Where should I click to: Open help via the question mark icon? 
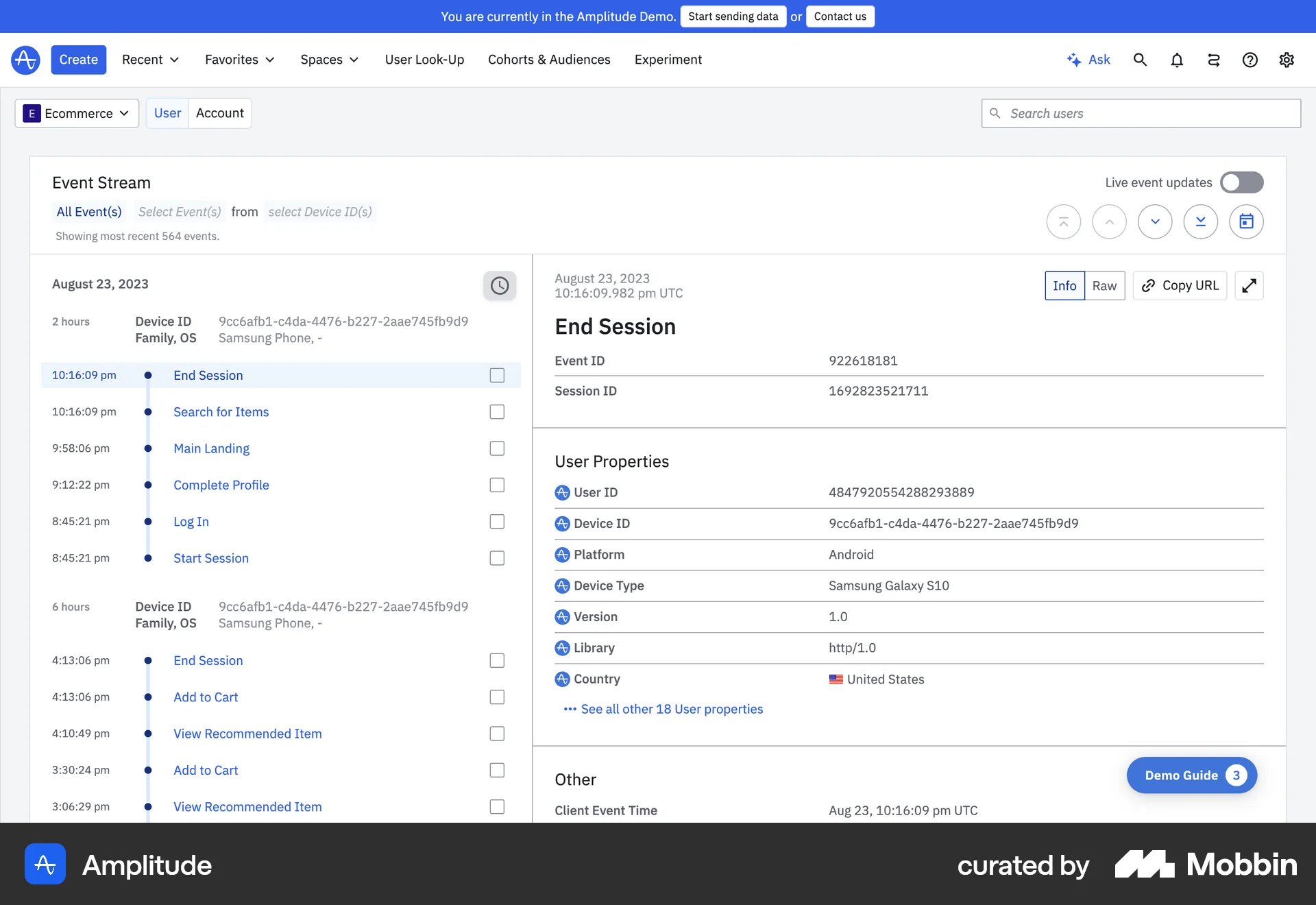point(1250,60)
